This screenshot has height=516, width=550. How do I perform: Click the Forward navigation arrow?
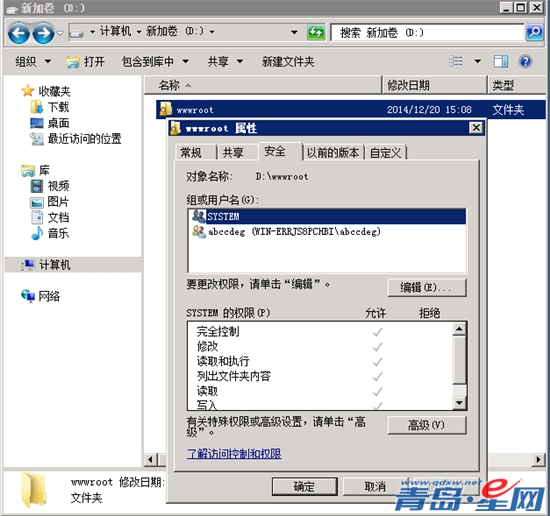point(43,33)
